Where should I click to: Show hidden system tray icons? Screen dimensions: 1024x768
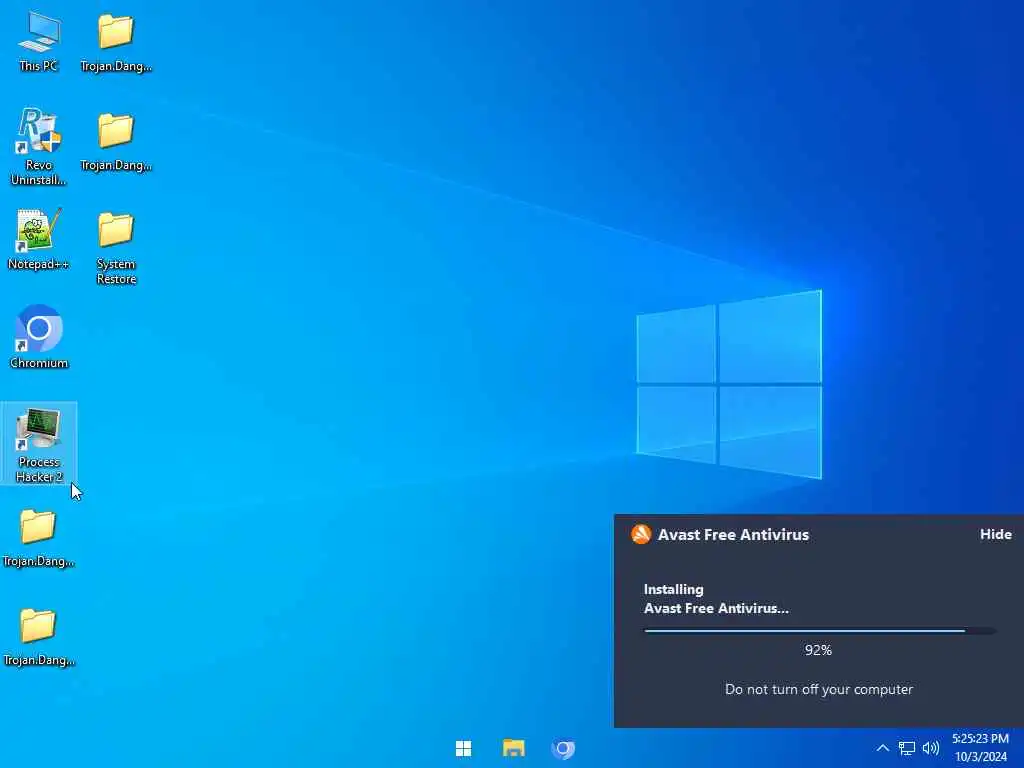pos(882,748)
